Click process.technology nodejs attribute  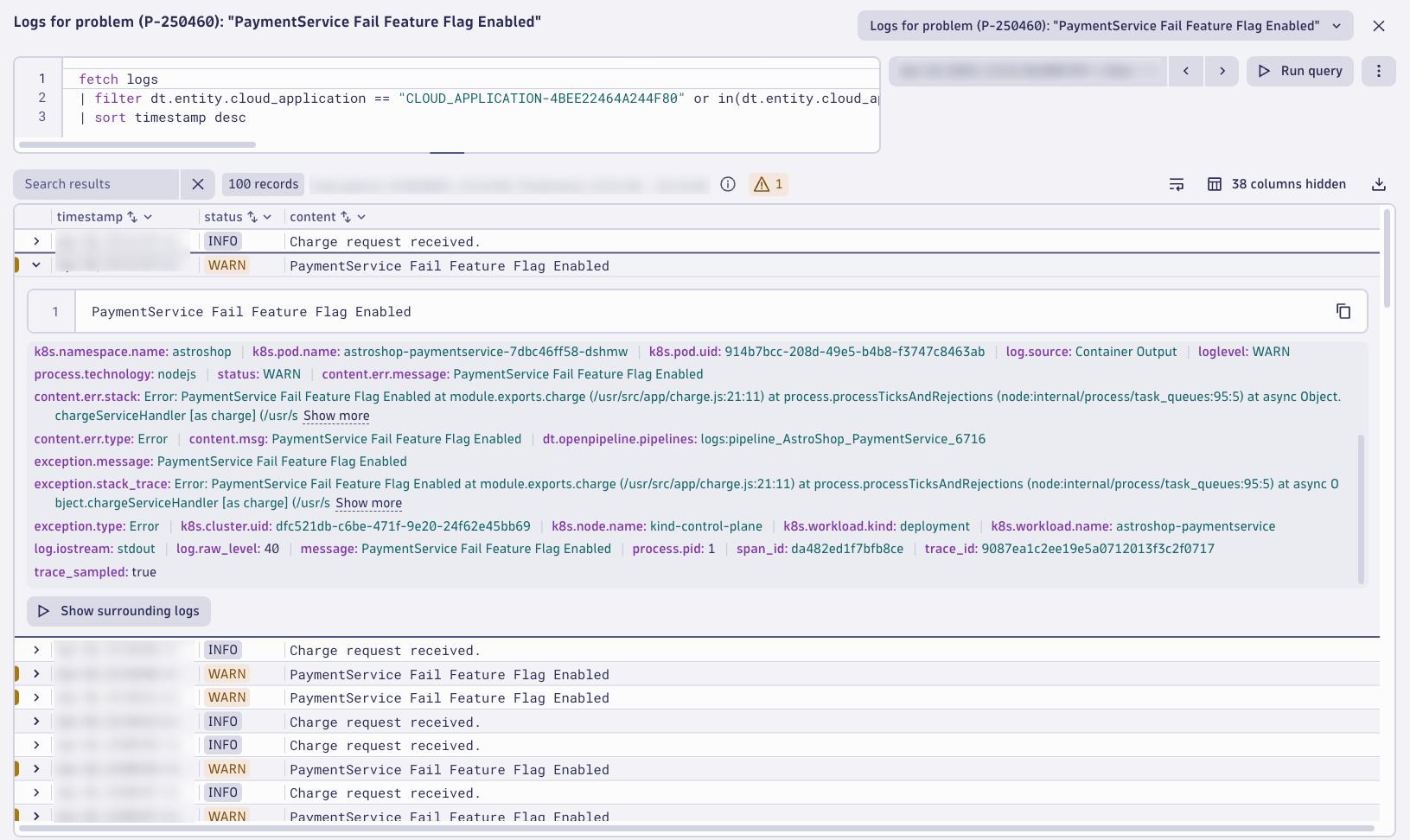pyautogui.click(x=115, y=374)
